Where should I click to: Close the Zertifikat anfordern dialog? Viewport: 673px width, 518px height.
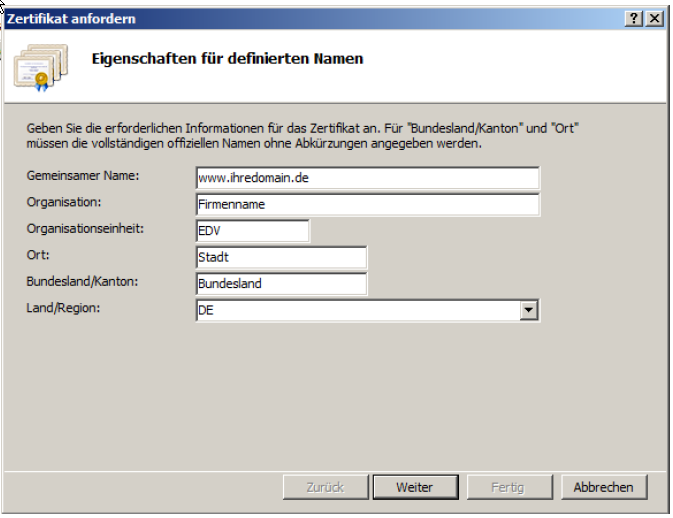pyautogui.click(x=655, y=18)
